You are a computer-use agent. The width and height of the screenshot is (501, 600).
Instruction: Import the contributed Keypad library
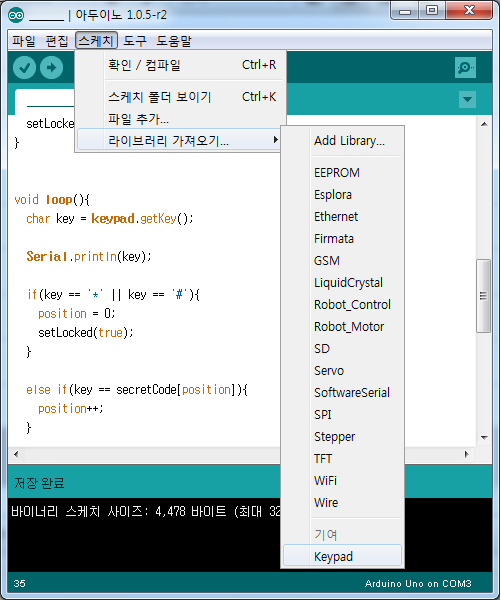[x=343, y=556]
